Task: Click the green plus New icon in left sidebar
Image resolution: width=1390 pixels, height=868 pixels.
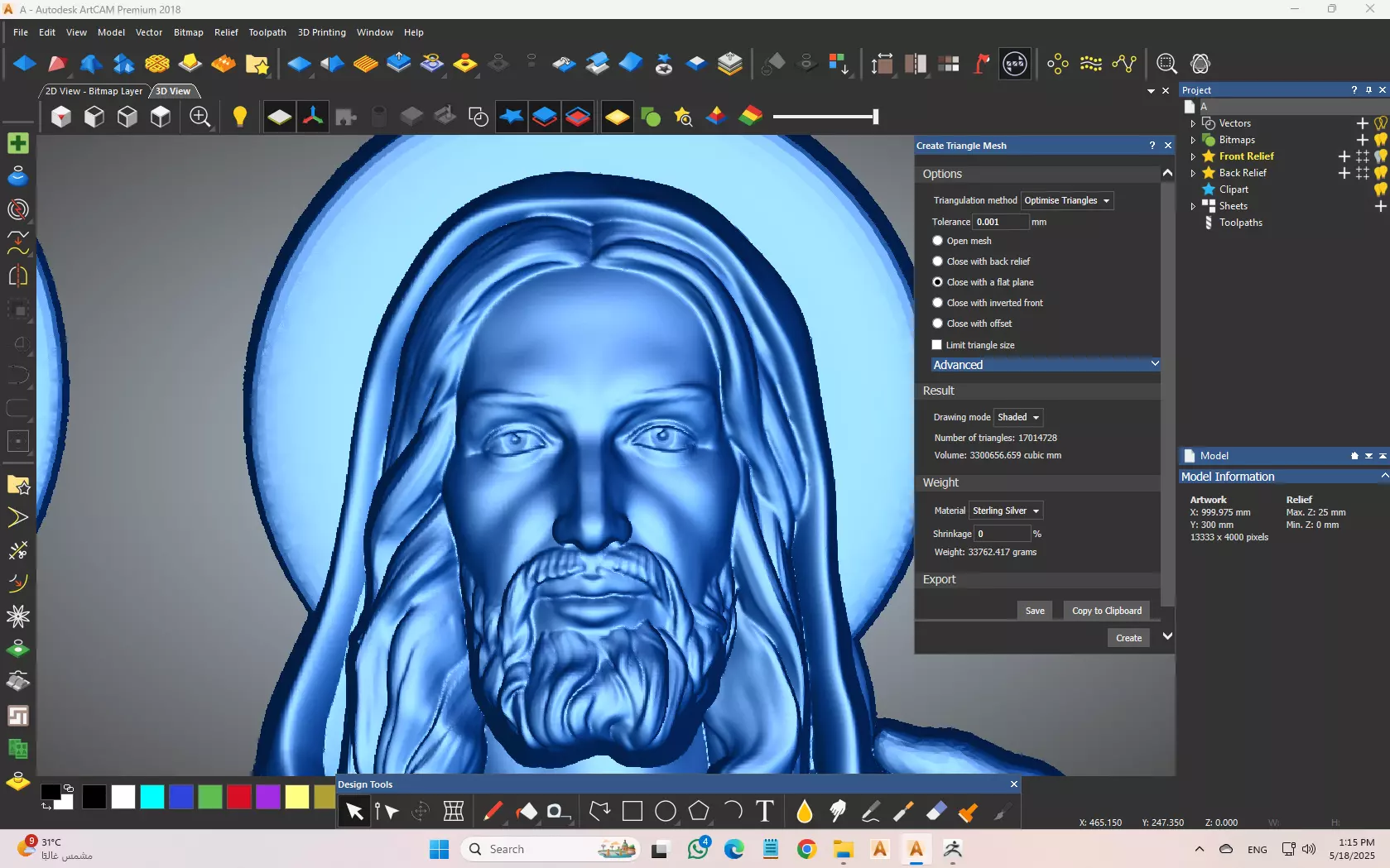Action: (x=17, y=143)
